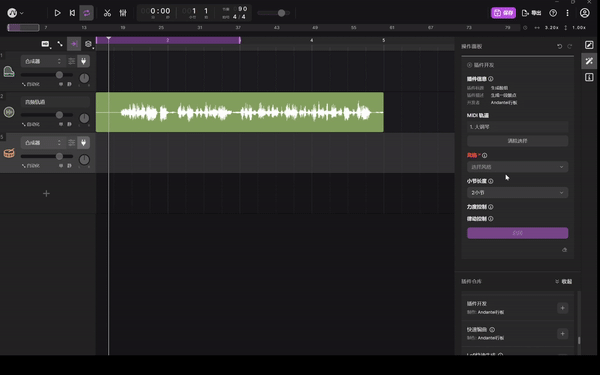Viewport: 600px width, 375px height.
Task: Click track 2 pan knob
Action: (84, 119)
